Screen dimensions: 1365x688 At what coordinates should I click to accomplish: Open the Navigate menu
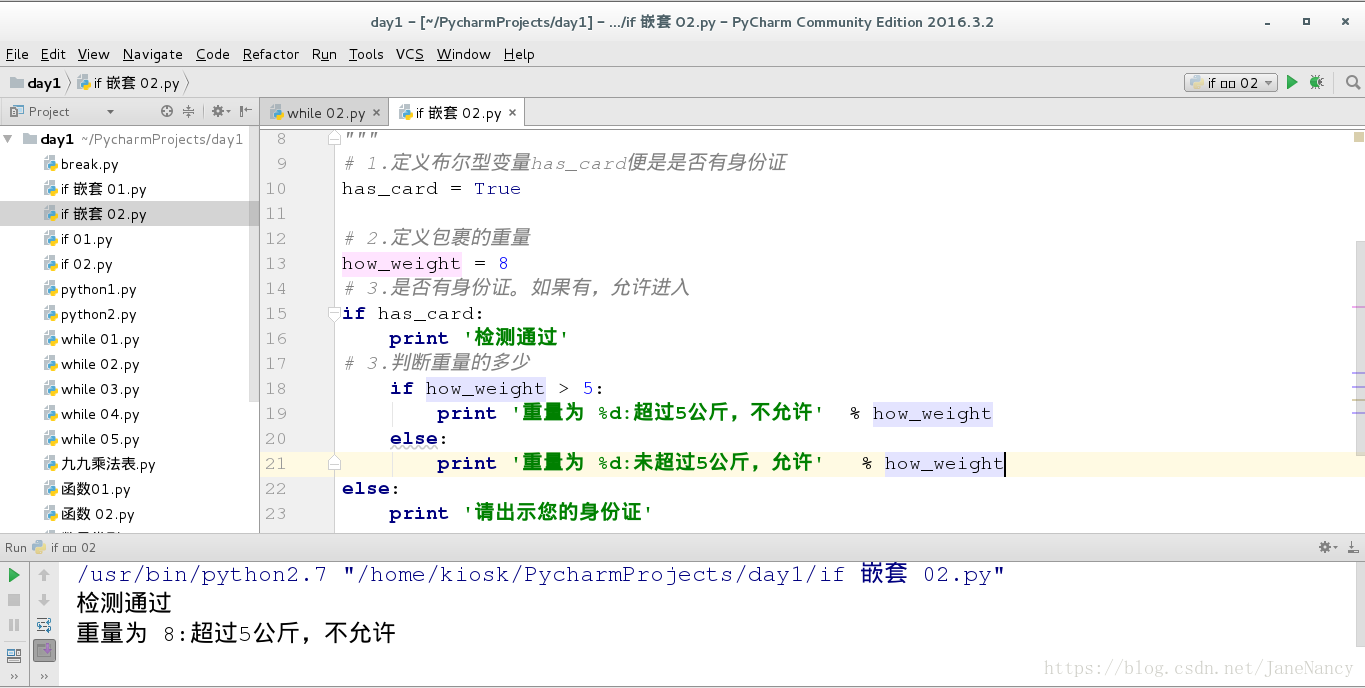click(153, 54)
